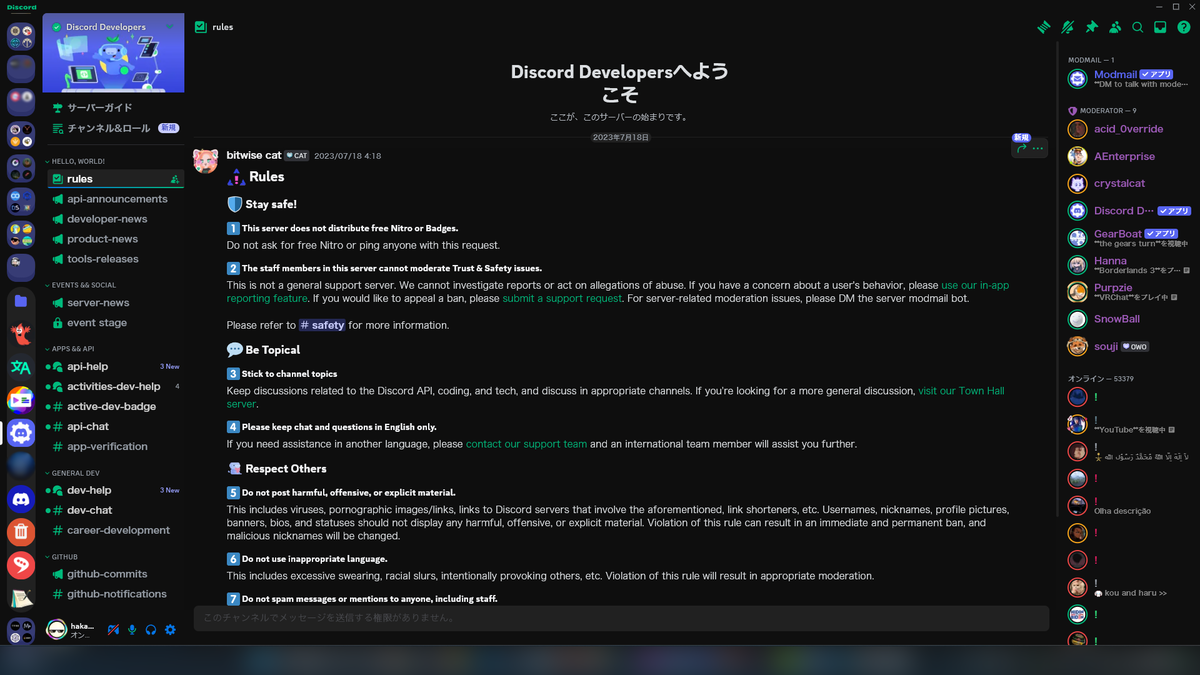Follow the 'submit a support request' link

pos(562,298)
